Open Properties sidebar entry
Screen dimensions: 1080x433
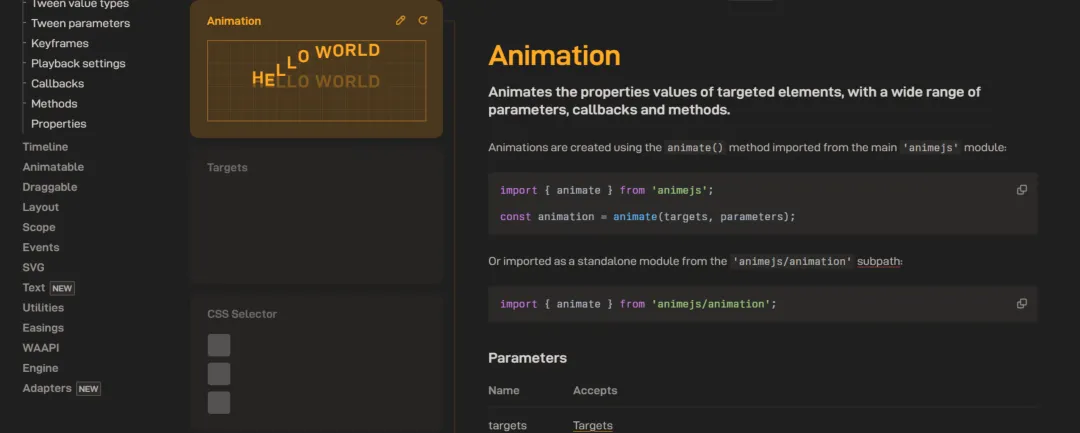(x=59, y=124)
